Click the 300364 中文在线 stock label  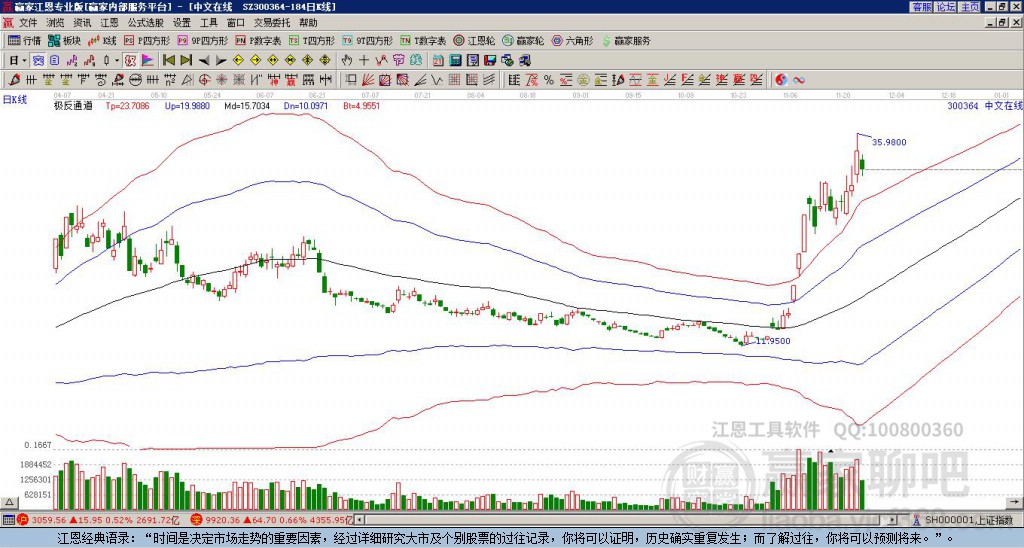(x=985, y=105)
